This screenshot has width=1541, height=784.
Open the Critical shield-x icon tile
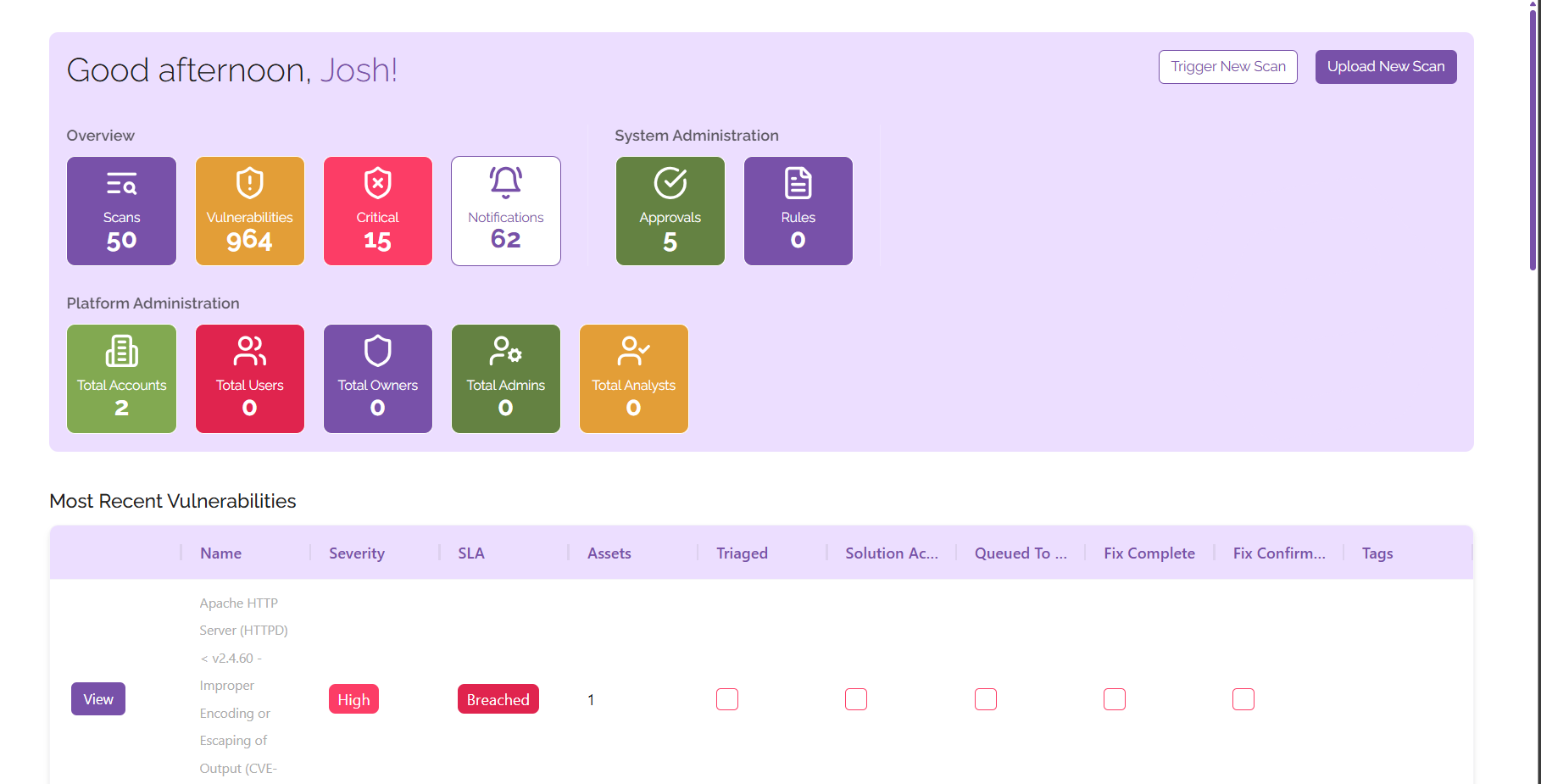pyautogui.click(x=377, y=184)
